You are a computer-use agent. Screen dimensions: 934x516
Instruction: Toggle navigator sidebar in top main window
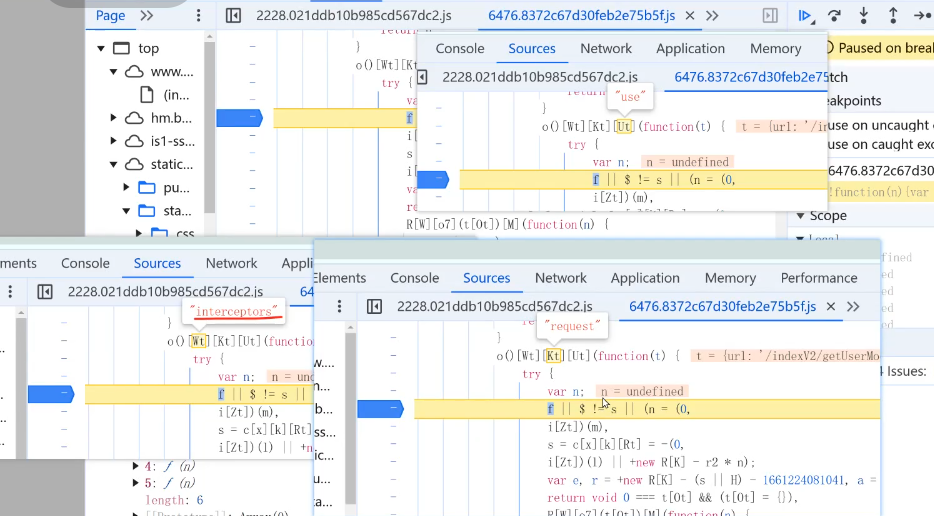tap(234, 15)
